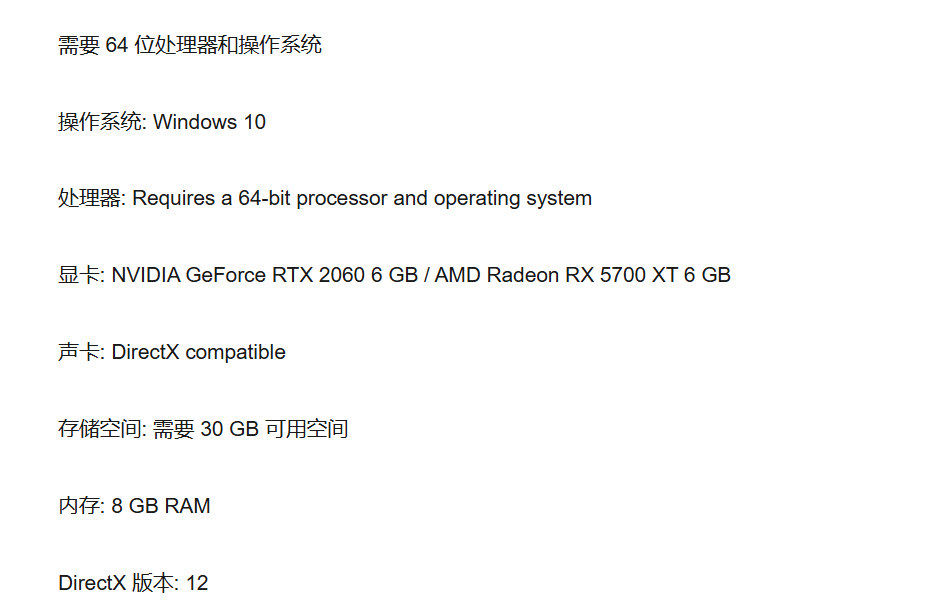Image resolution: width=943 pixels, height=608 pixels.
Task: Click the word "compatible"
Action: 236,352
